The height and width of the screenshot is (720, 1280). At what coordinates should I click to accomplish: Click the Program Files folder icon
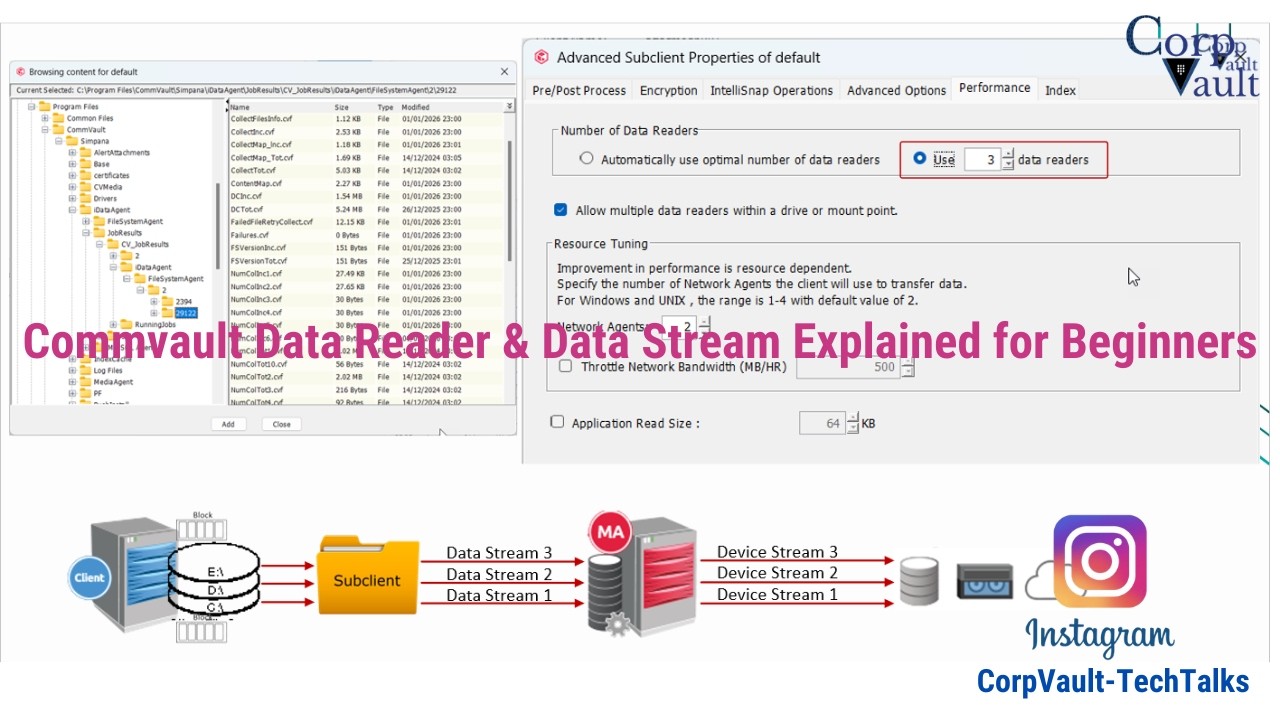tap(45, 107)
